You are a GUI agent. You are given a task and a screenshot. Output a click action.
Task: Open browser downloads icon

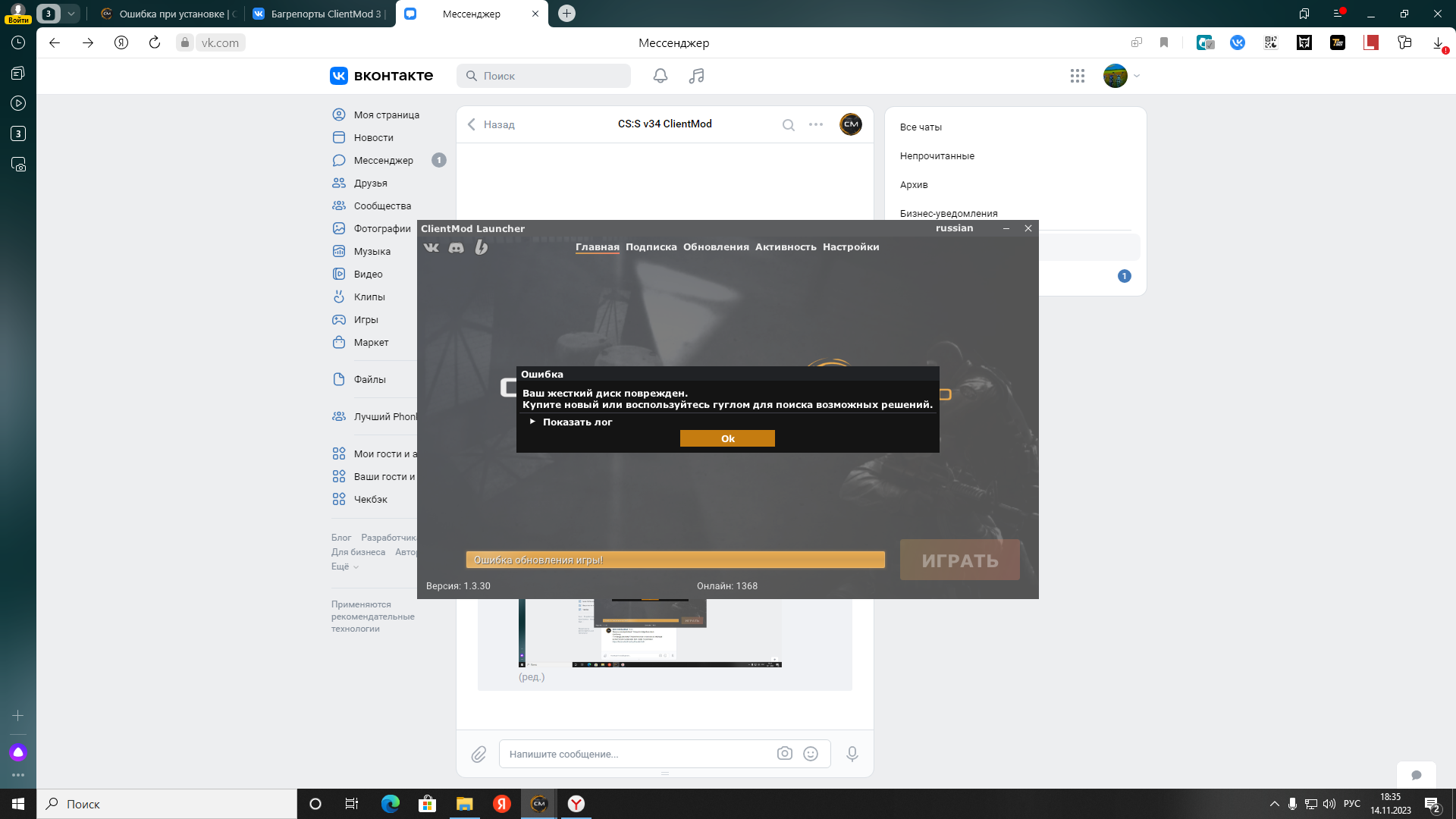coord(1438,43)
